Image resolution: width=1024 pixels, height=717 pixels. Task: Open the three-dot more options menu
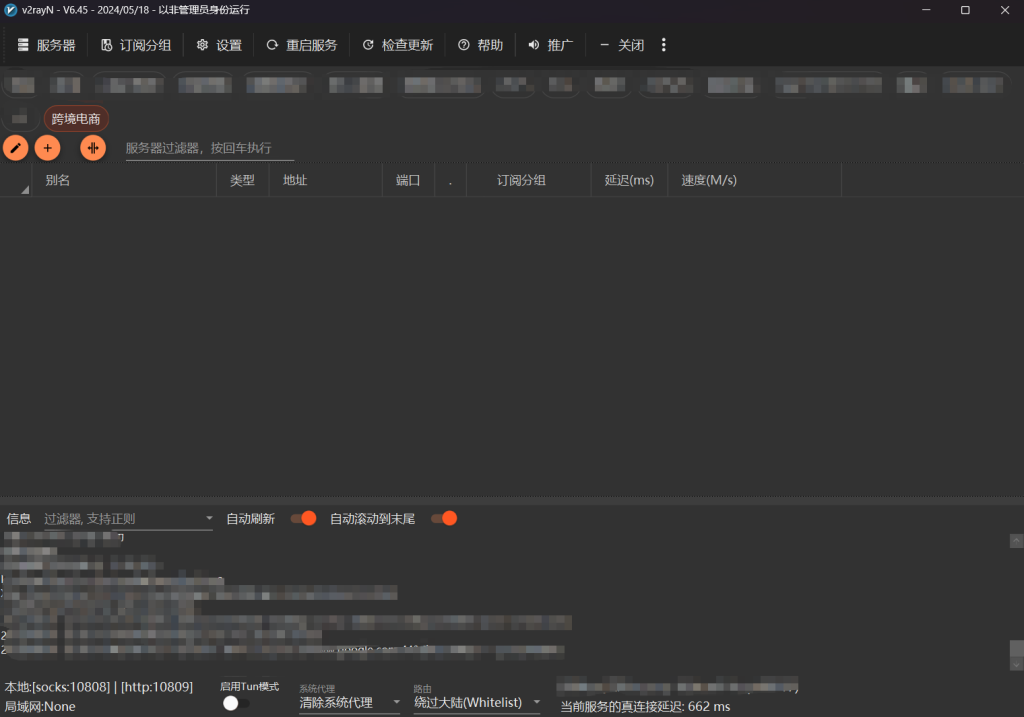[664, 45]
